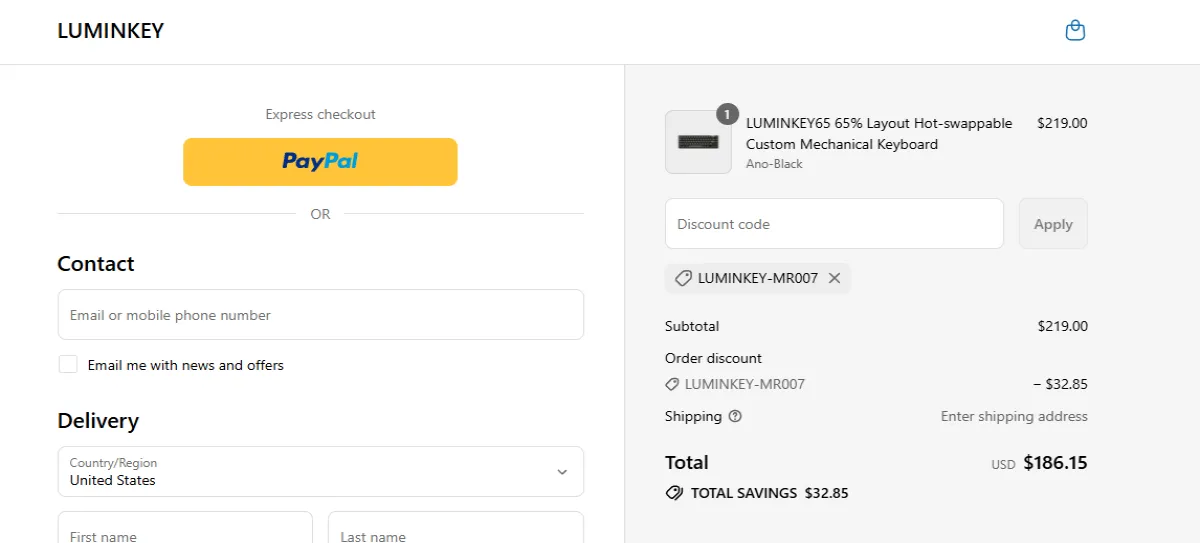Image resolution: width=1200 pixels, height=543 pixels.
Task: Click the tag icon in discount chip
Action: coord(683,279)
